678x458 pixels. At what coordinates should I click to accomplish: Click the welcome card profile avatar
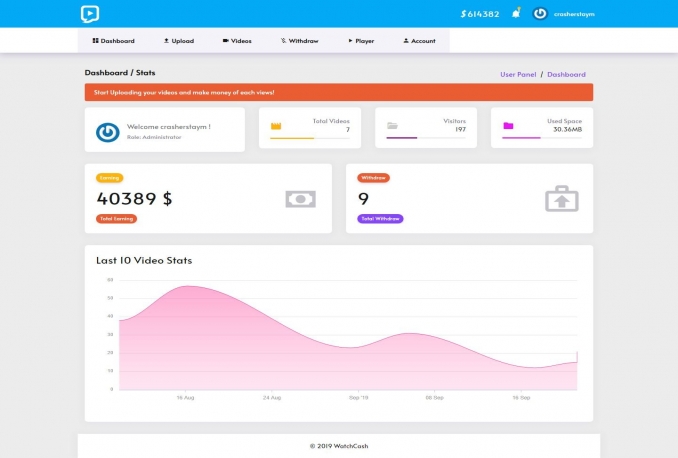click(x=108, y=132)
